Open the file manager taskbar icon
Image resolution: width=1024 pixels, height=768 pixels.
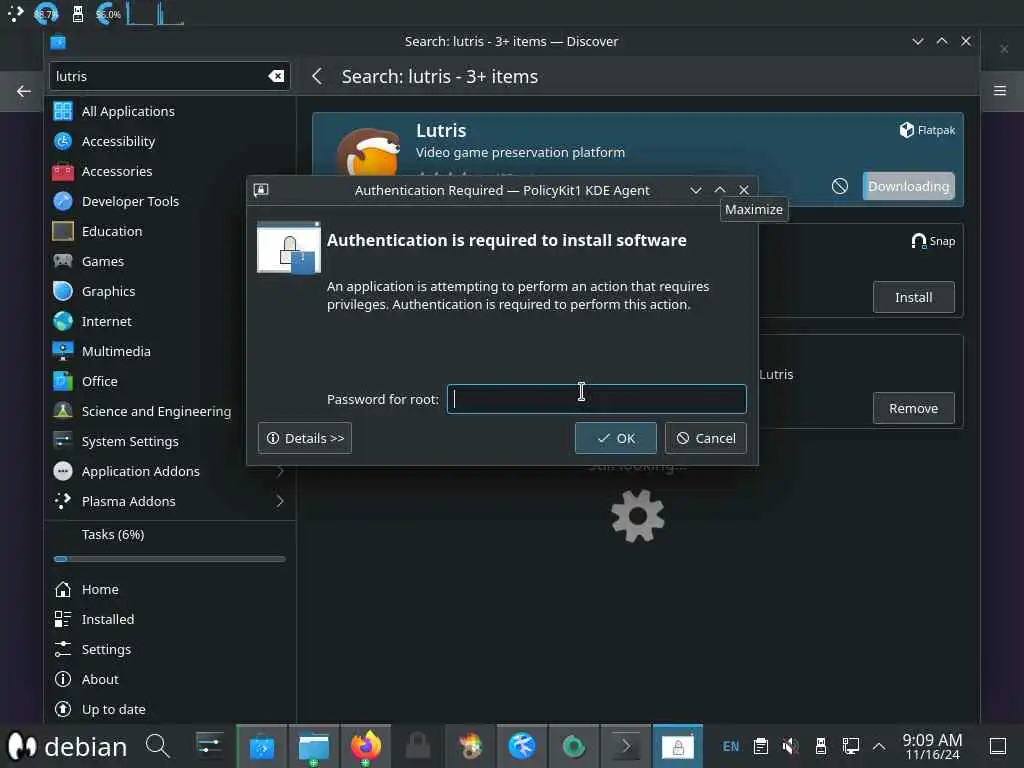pyautogui.click(x=313, y=746)
